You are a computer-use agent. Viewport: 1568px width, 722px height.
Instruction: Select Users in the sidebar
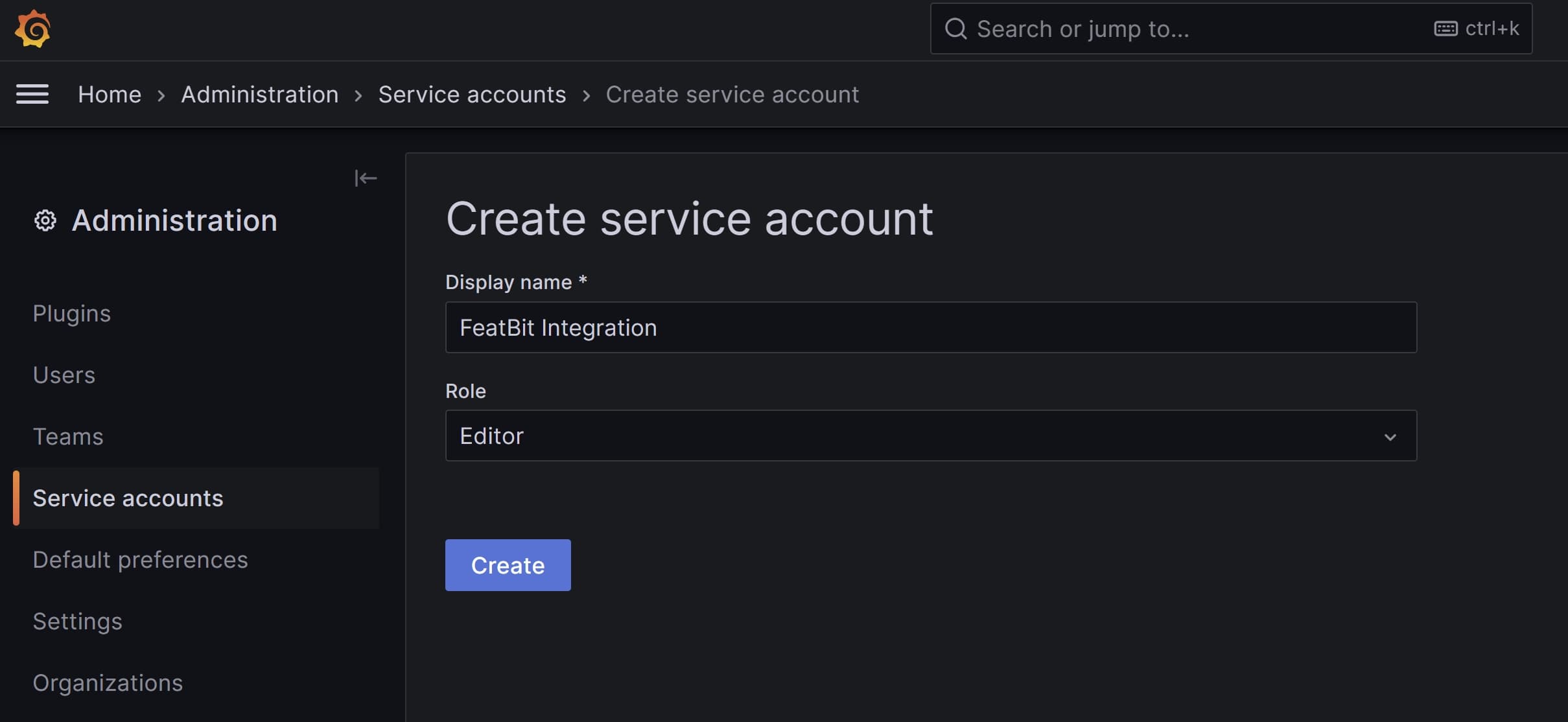64,375
